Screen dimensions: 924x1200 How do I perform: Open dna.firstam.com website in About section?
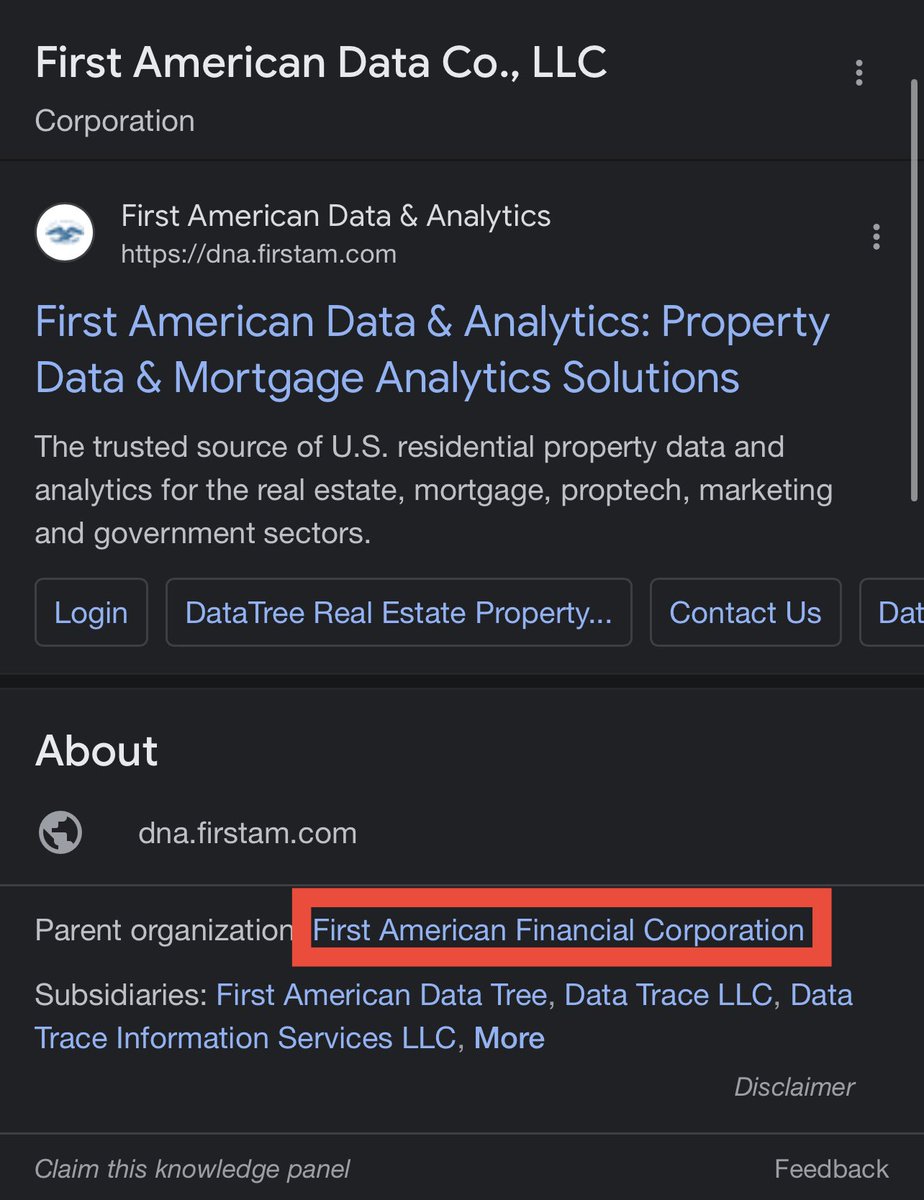pyautogui.click(x=247, y=833)
